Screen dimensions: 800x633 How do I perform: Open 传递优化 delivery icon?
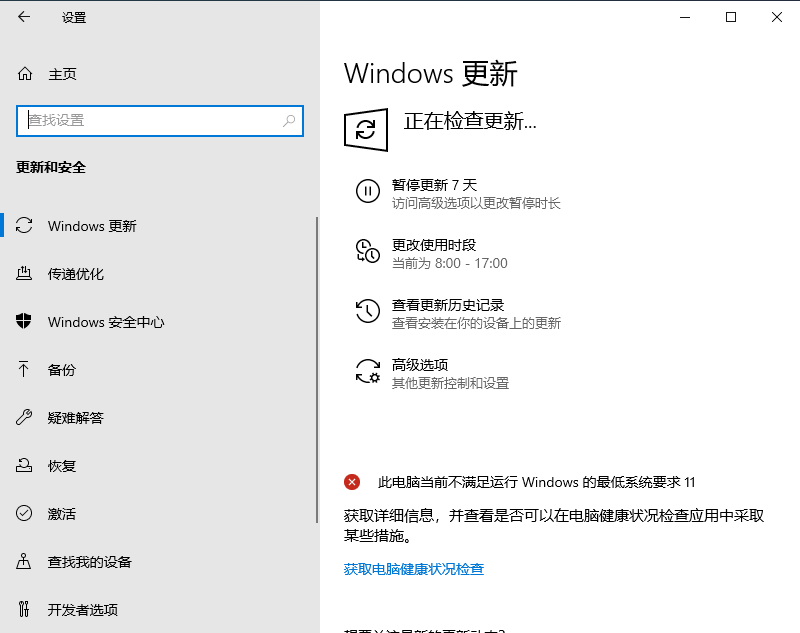click(24, 274)
